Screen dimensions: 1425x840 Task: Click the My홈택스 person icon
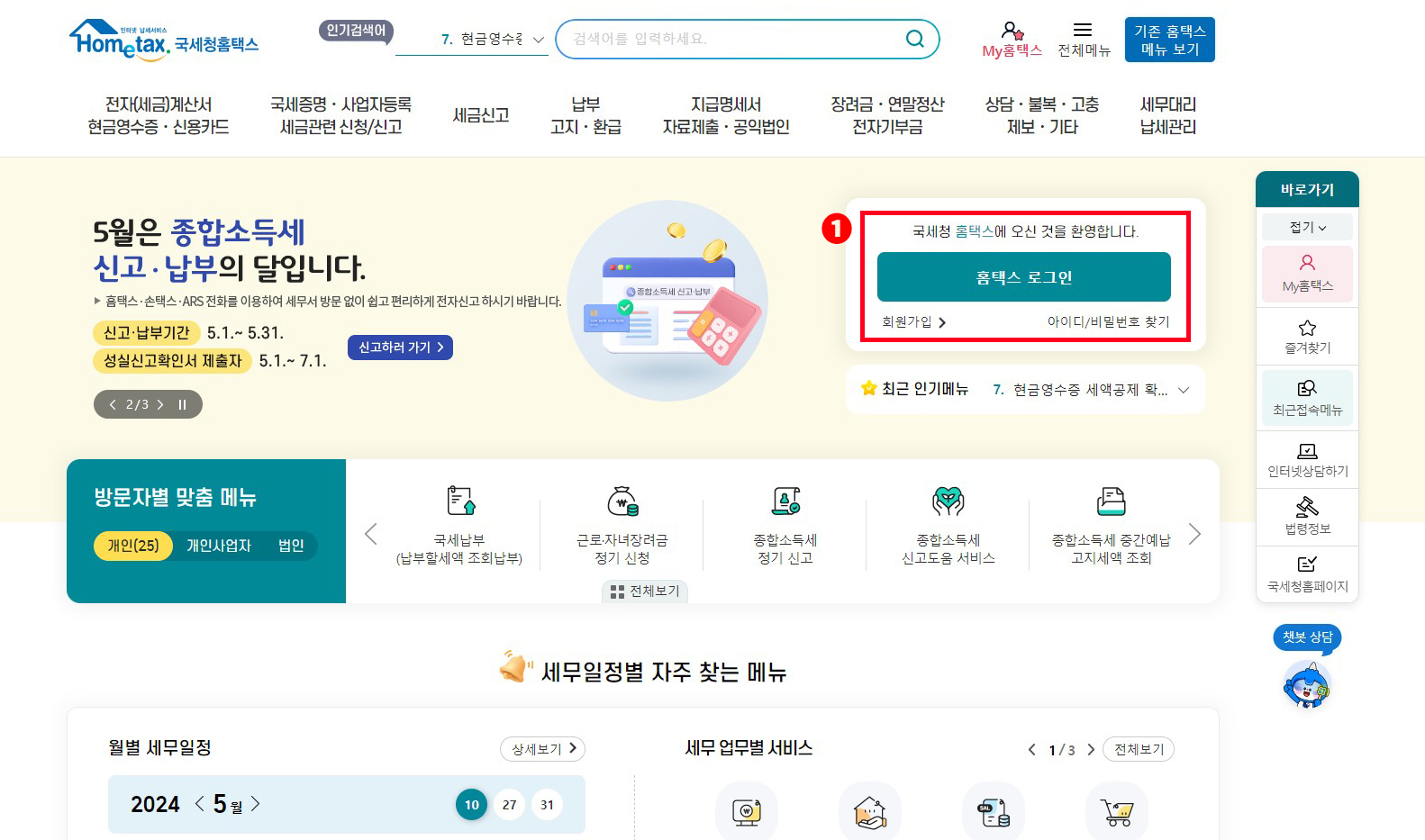click(x=1011, y=30)
